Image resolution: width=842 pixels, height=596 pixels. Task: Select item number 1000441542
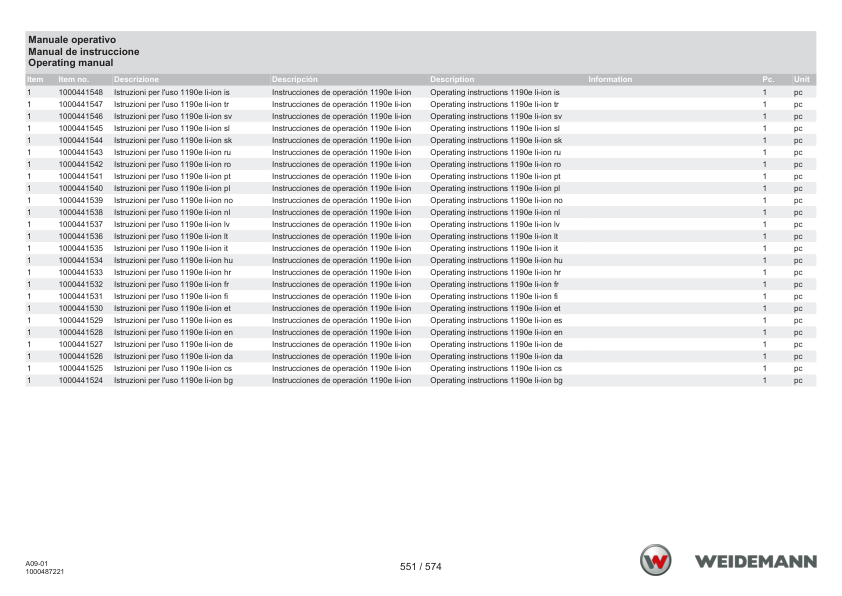[81, 164]
